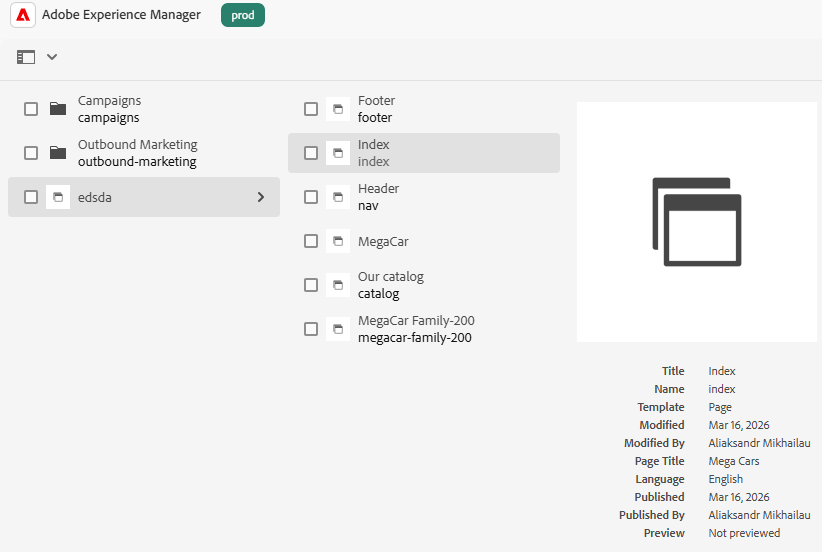The width and height of the screenshot is (822, 552).
Task: Select the Our catalog entry
Action: (x=424, y=285)
